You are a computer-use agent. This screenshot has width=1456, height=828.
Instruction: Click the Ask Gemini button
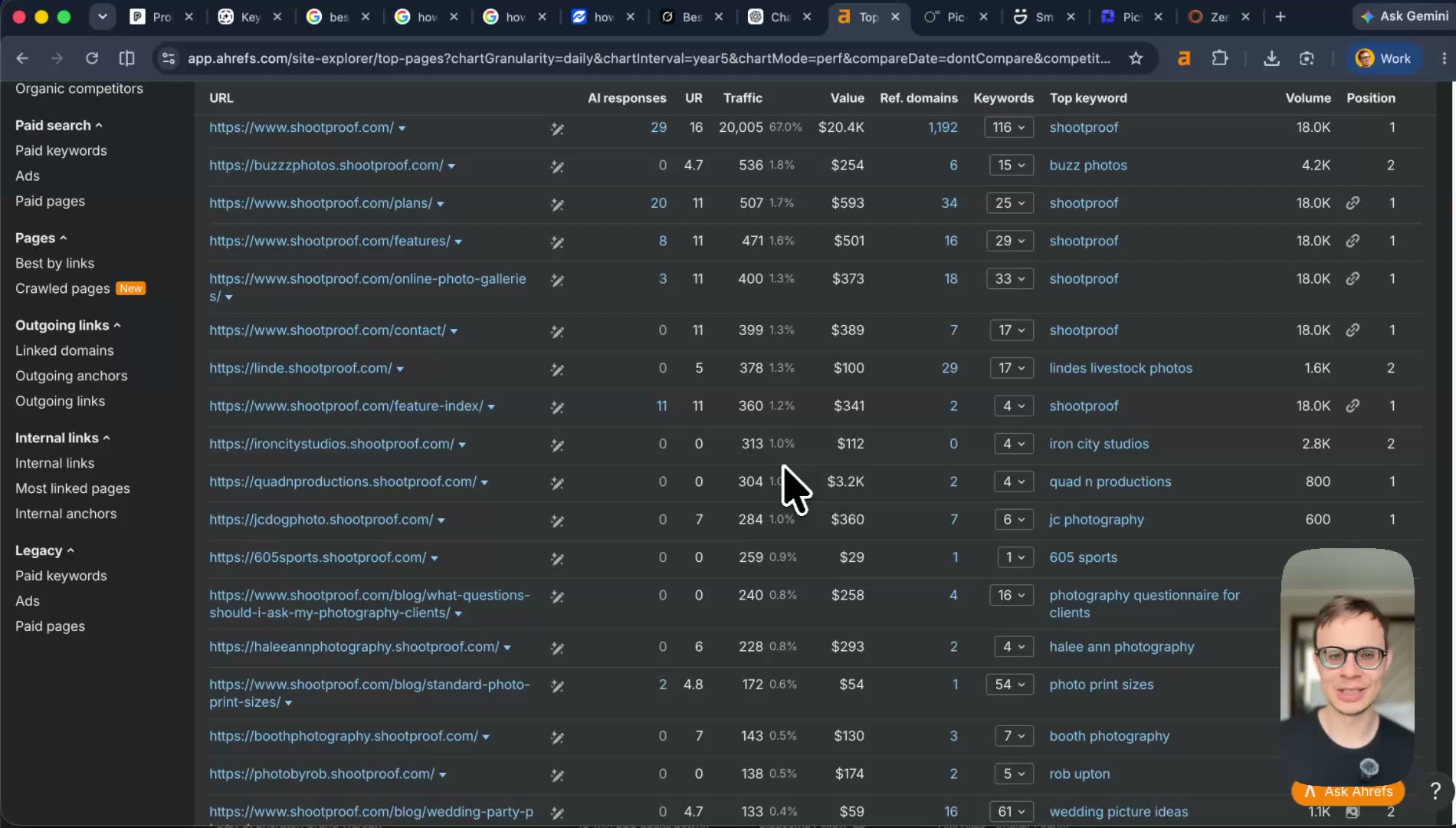(x=1404, y=16)
